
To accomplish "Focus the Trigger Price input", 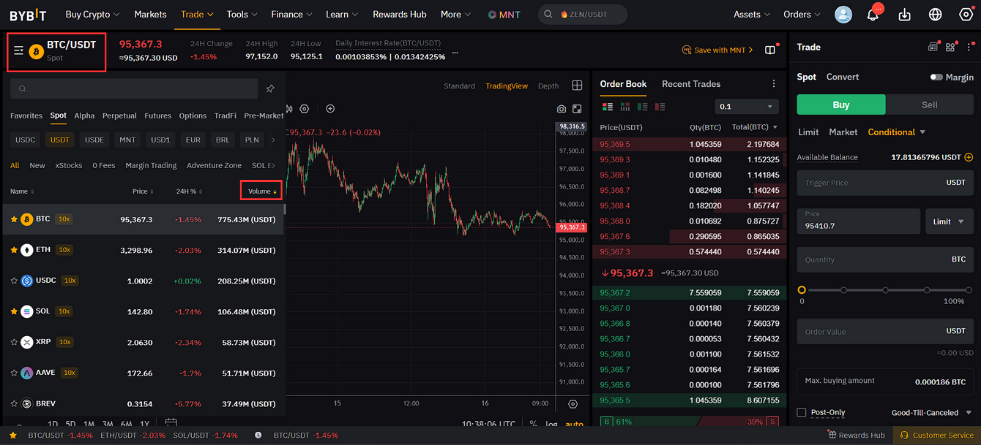I will click(885, 183).
